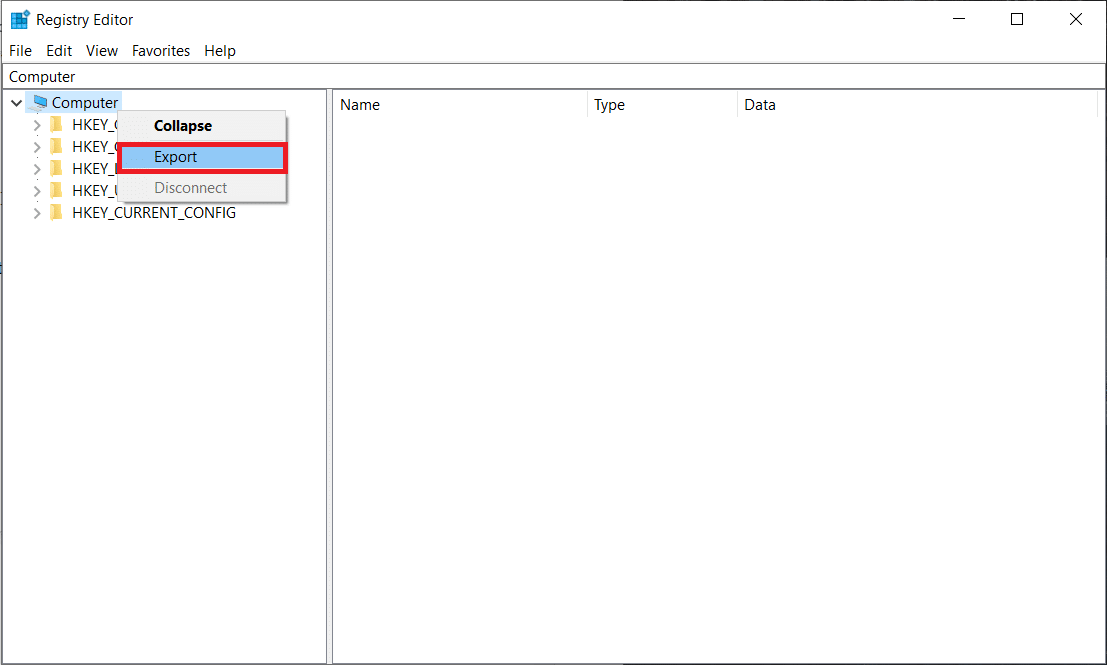The height and width of the screenshot is (665, 1107).
Task: Click the address bar showing Computer
Action: point(554,76)
